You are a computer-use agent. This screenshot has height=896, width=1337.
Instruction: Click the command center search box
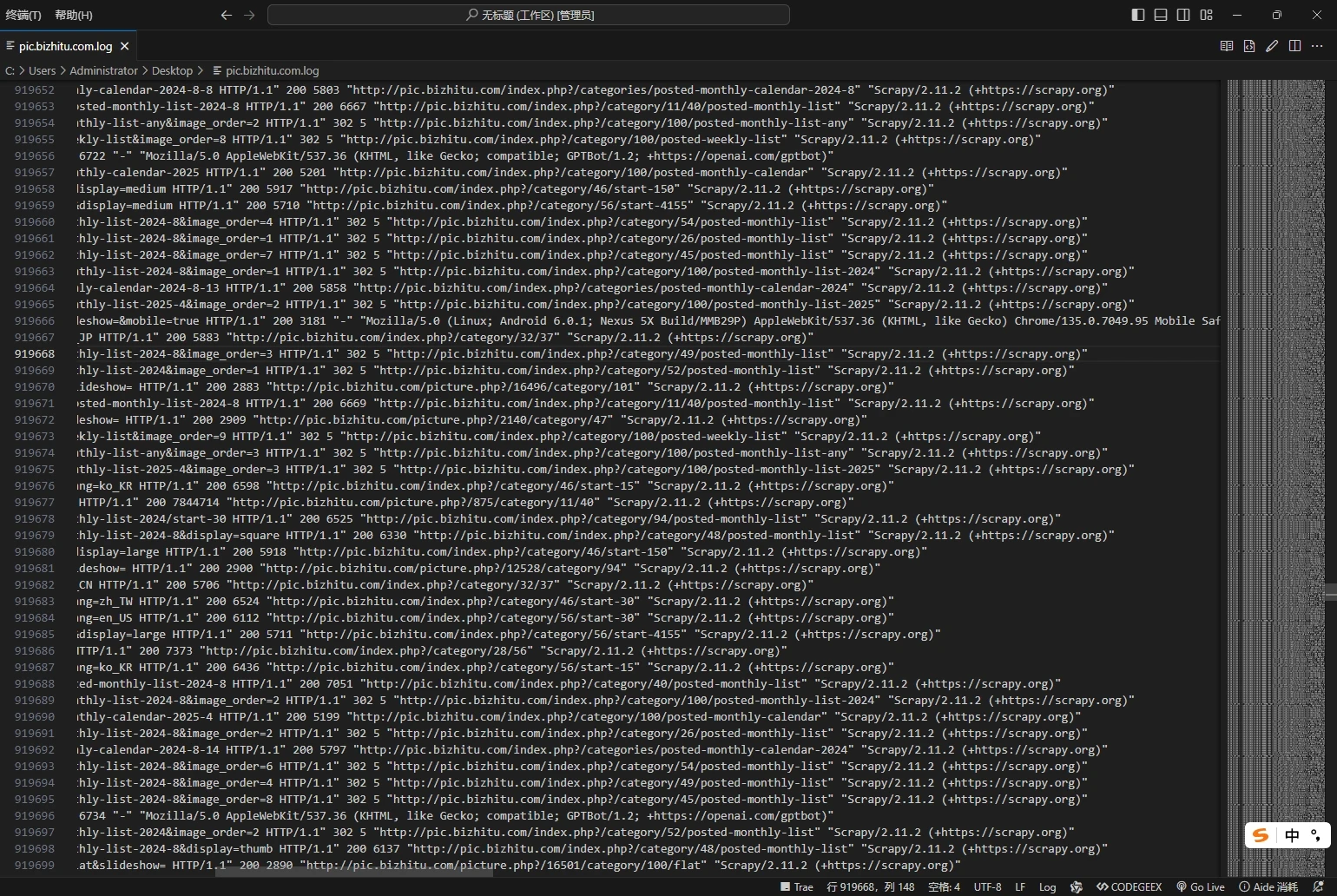click(529, 15)
